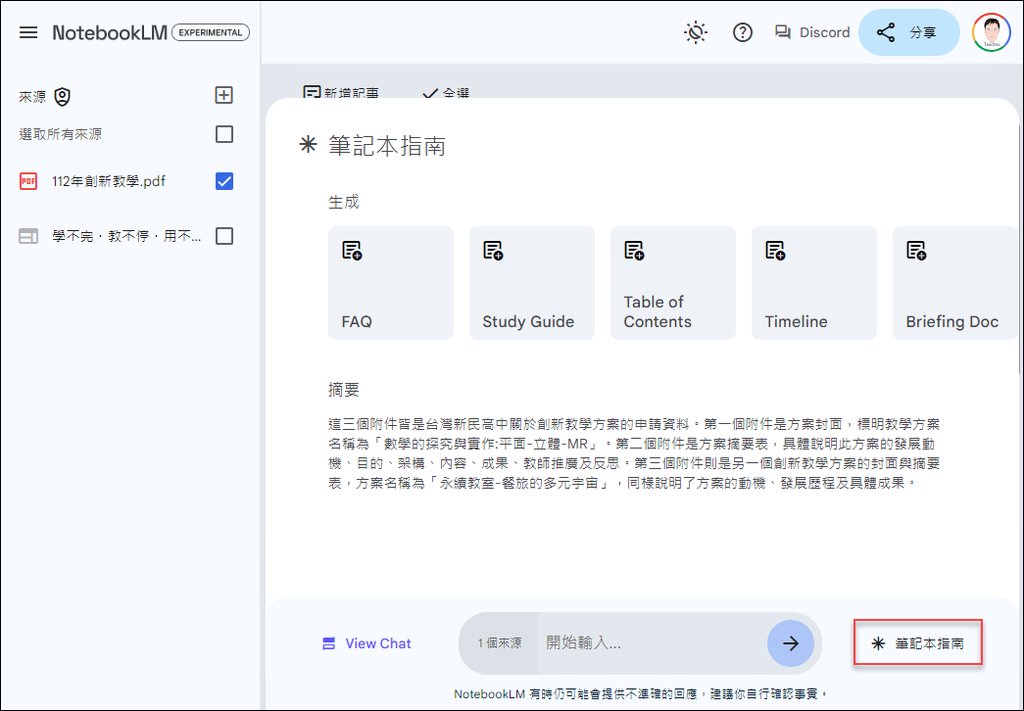Generate a Study Guide

(531, 283)
